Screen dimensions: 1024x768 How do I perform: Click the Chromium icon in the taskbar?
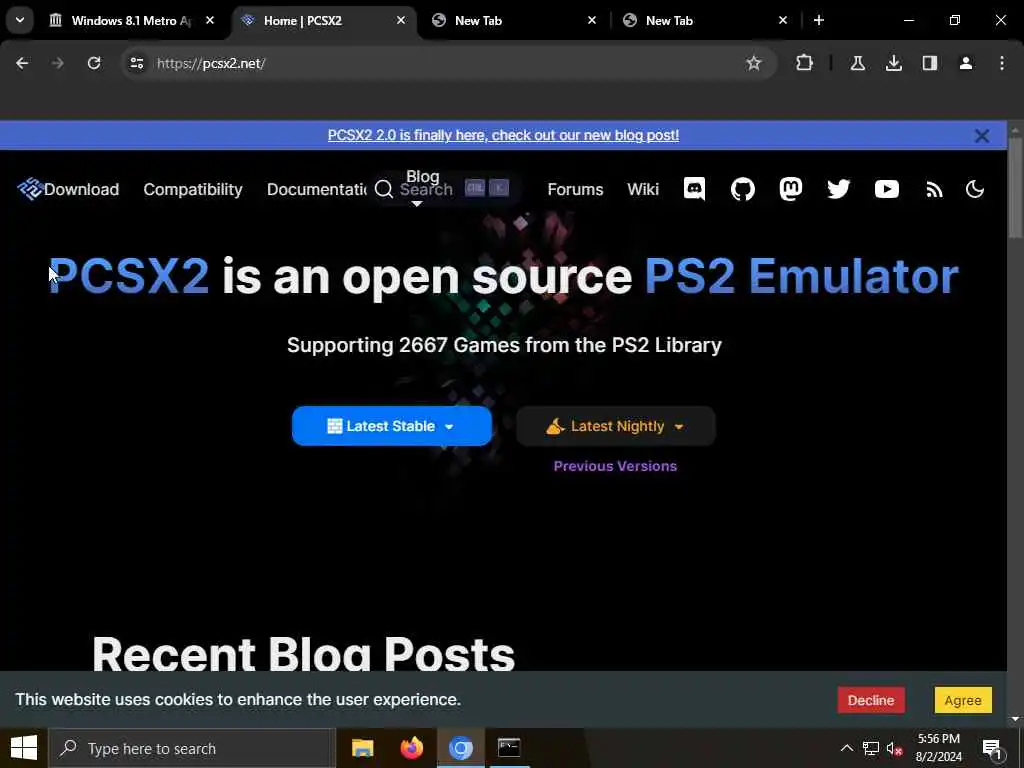tap(460, 748)
